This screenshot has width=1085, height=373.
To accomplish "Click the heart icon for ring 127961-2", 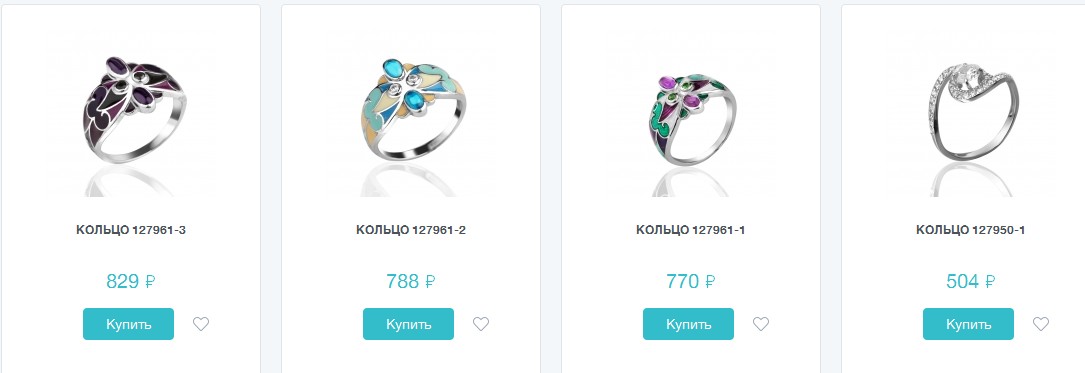I will [x=481, y=324].
